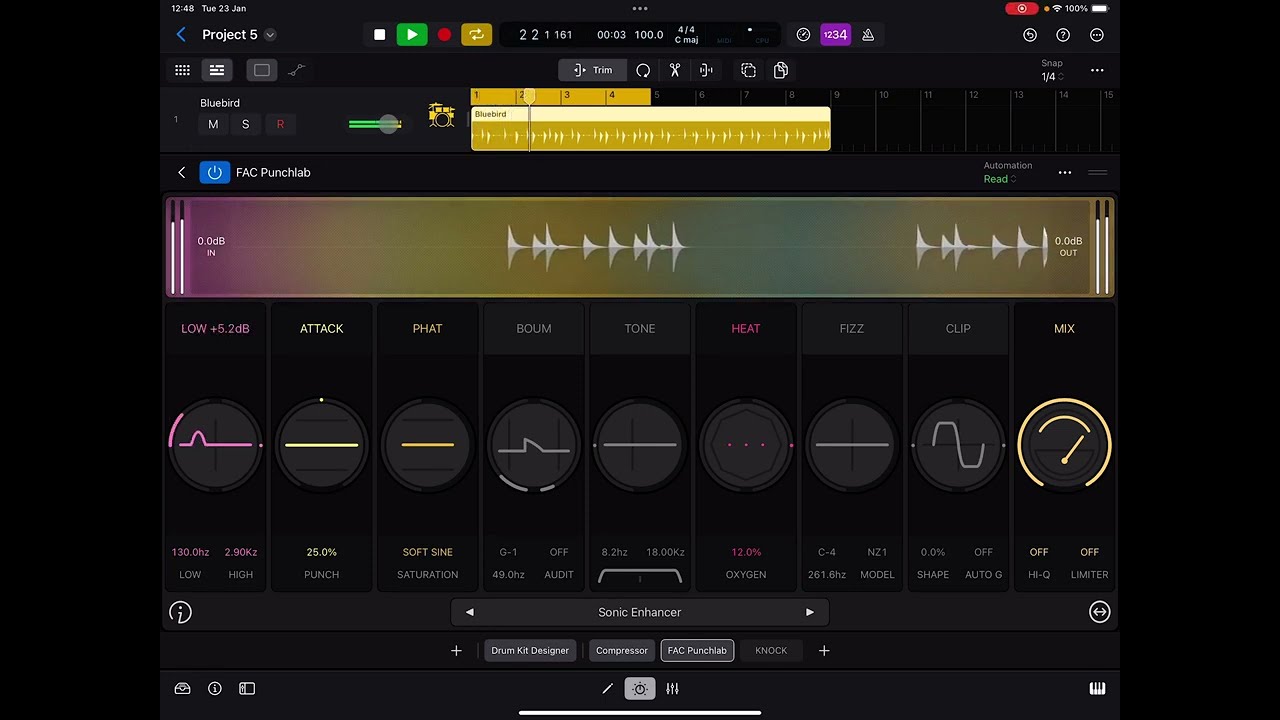This screenshot has width=1280, height=720.
Task: Toggle AUTO G off setting
Action: click(x=983, y=552)
